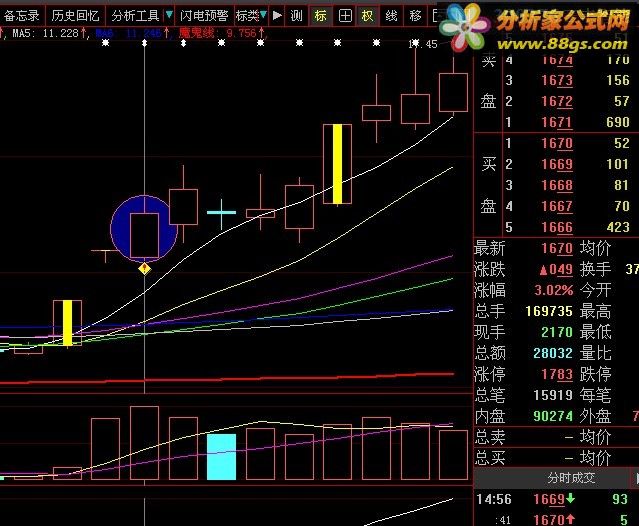Toggle the yellow 权 rights-adjustment button

click(x=367, y=15)
